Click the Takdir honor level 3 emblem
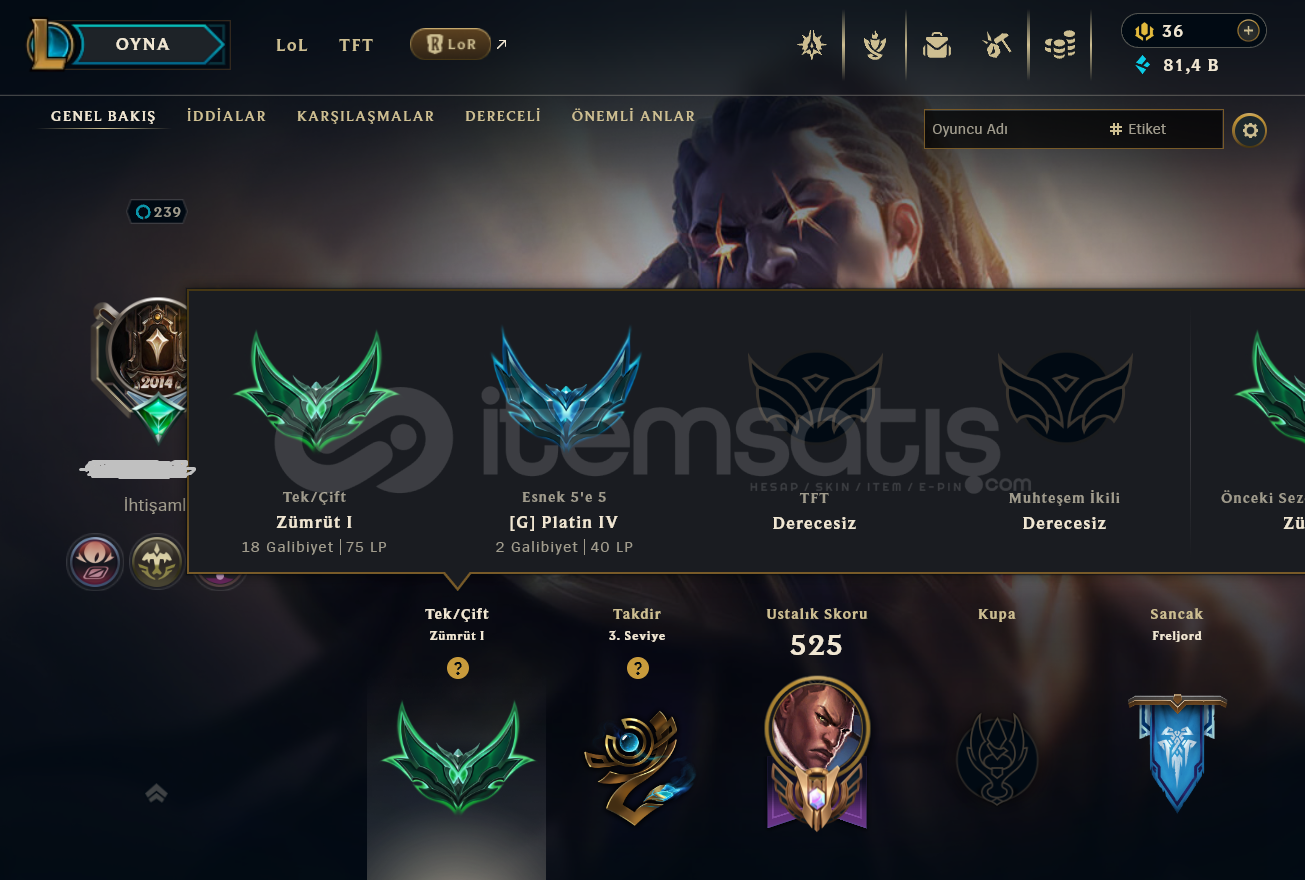Viewport: 1305px width, 880px height. pos(638,761)
